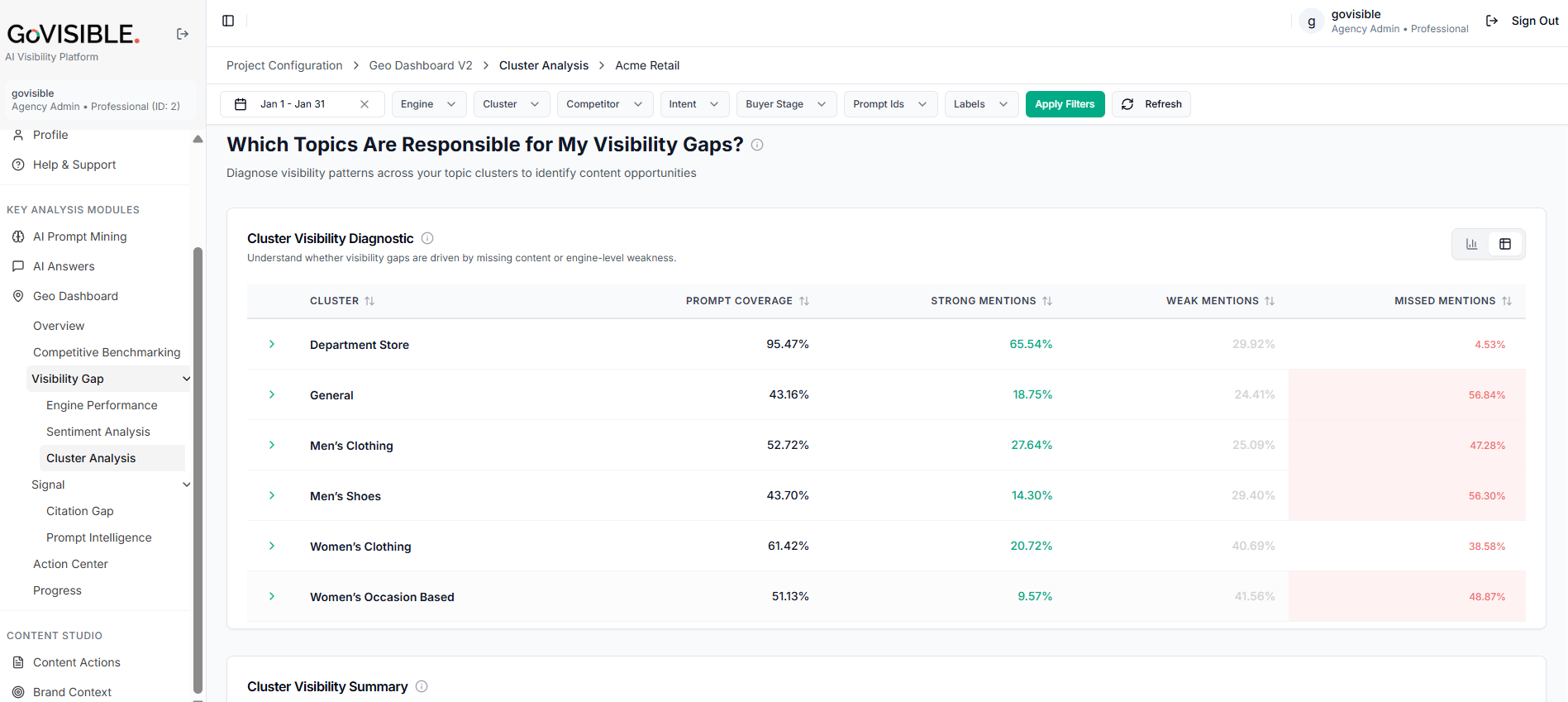This screenshot has height=702, width=1568.
Task: Open Citation Gap in sidebar
Action: click(80, 511)
